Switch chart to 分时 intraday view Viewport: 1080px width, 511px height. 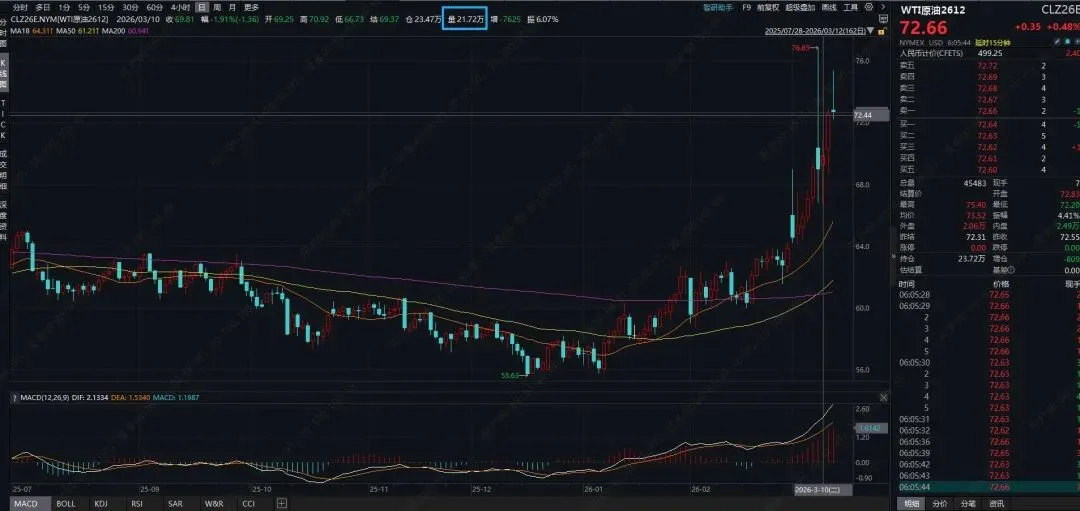coord(20,7)
